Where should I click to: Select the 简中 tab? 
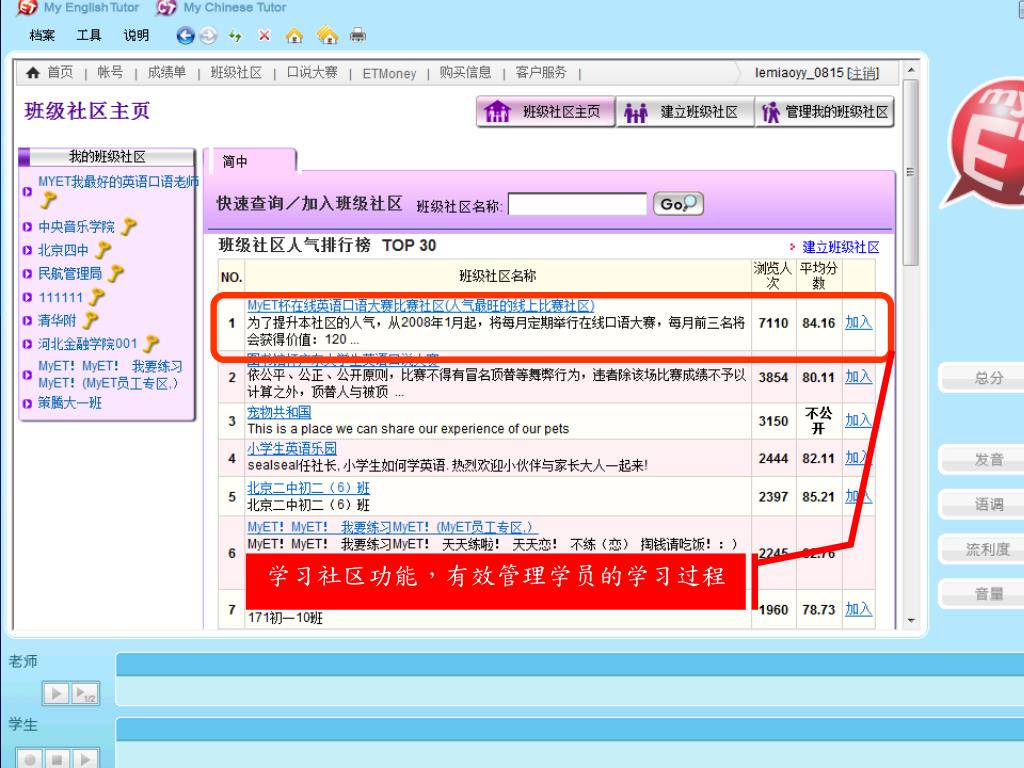click(x=250, y=161)
